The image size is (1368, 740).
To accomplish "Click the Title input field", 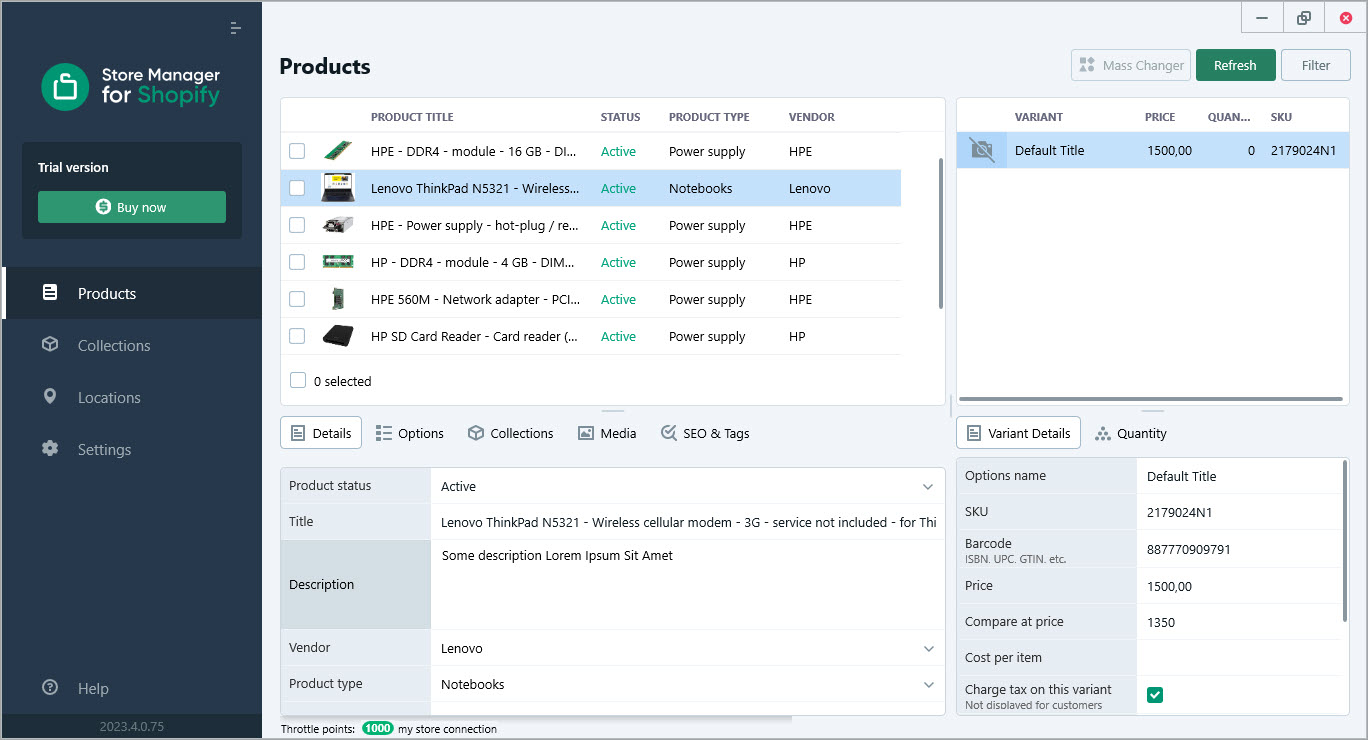I will [688, 522].
